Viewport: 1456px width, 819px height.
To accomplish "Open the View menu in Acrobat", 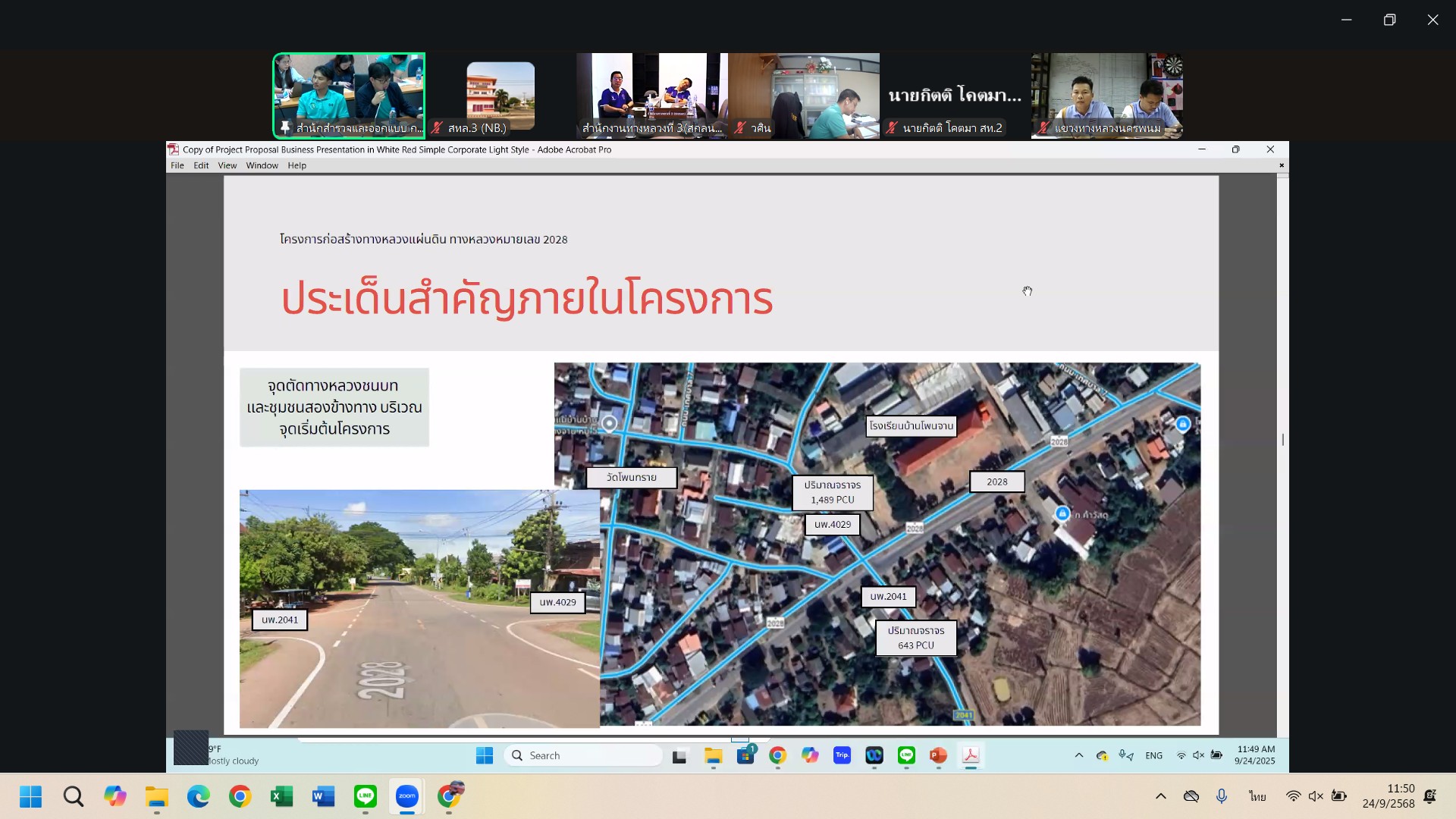I will 227,165.
